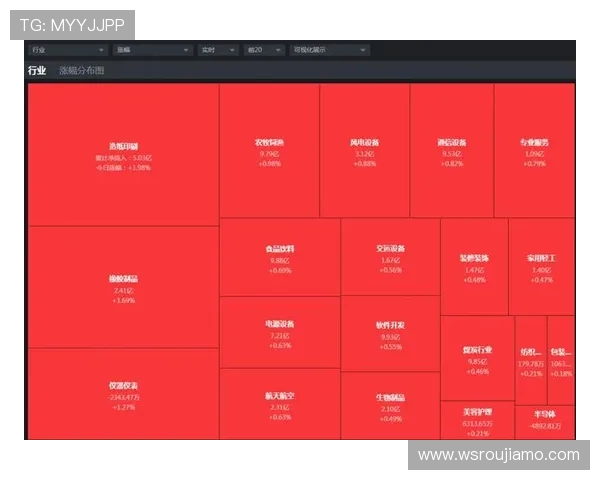Viewport: 600px width, 480px height.
Task: Select the 交运设备 sector tile
Action: 390,257
